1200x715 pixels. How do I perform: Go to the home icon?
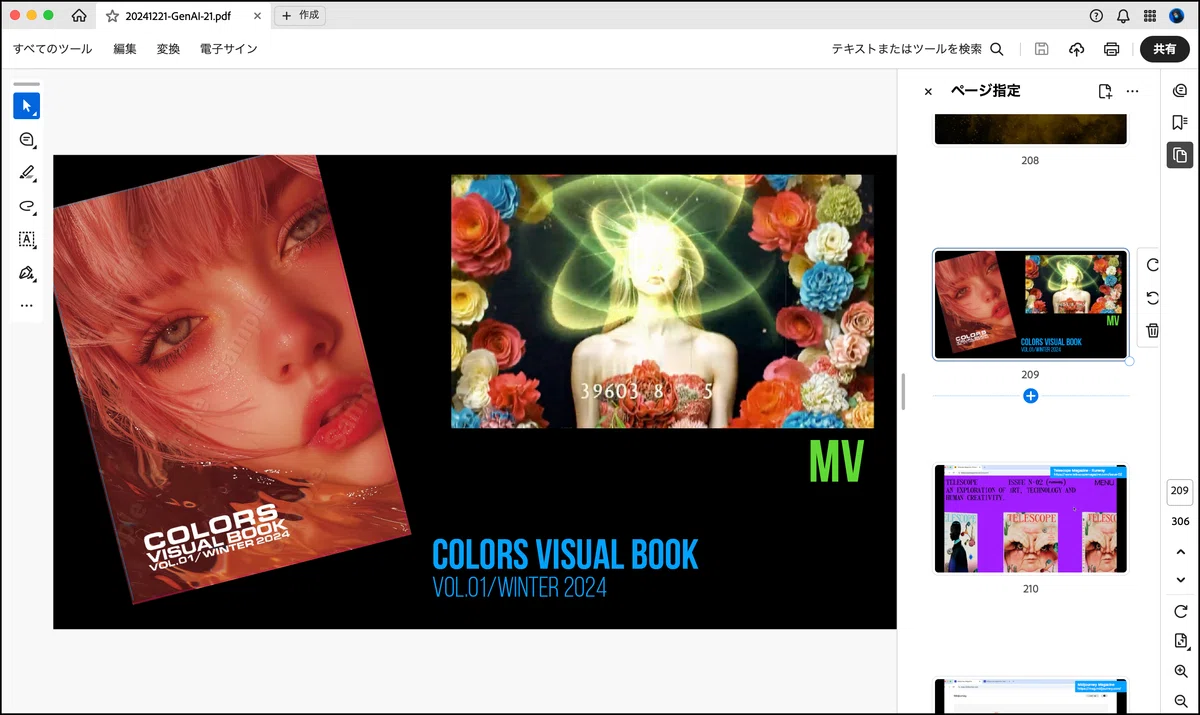click(79, 16)
